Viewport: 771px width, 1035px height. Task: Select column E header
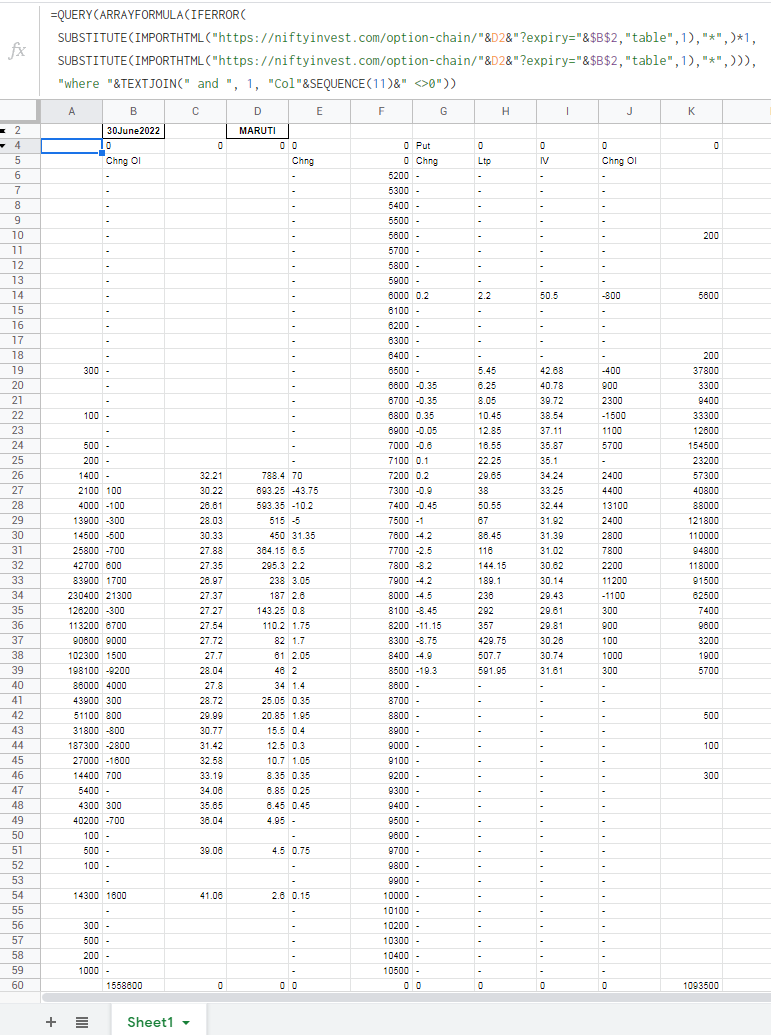coord(319,111)
